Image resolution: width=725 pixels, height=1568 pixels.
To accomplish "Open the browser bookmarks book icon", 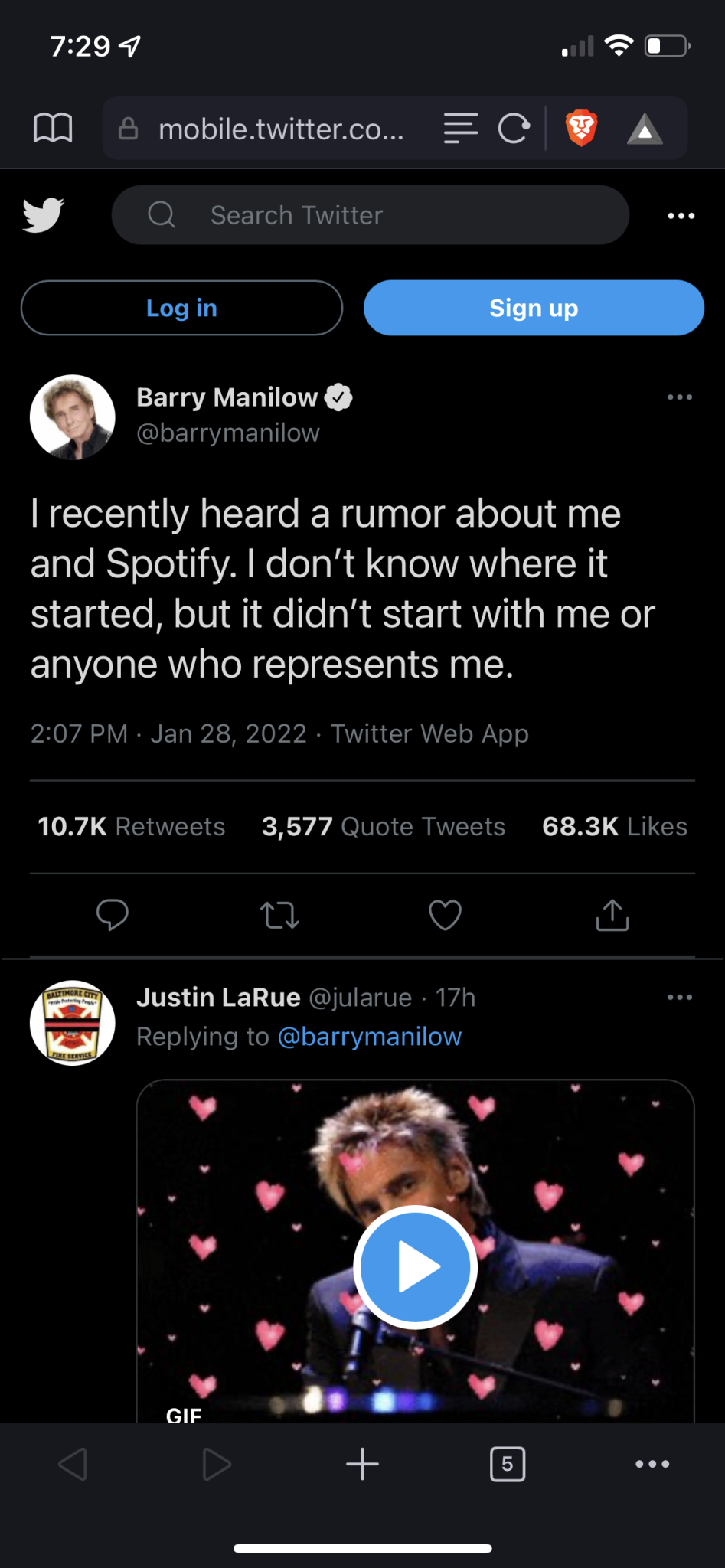I will click(x=53, y=128).
